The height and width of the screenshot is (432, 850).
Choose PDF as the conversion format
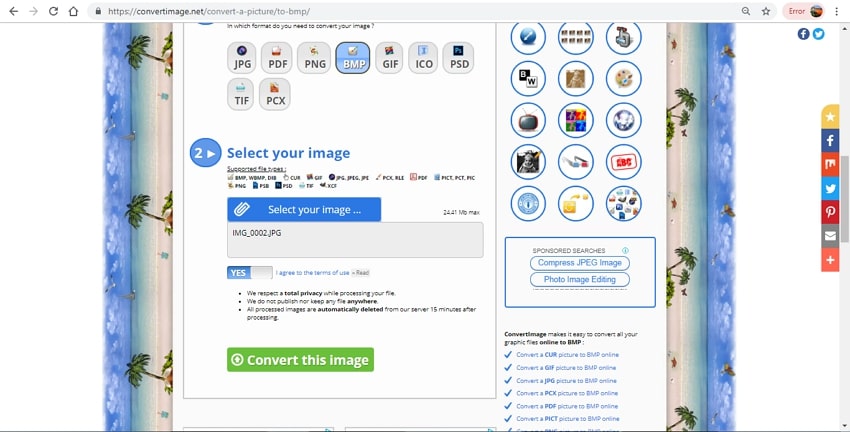click(276, 58)
